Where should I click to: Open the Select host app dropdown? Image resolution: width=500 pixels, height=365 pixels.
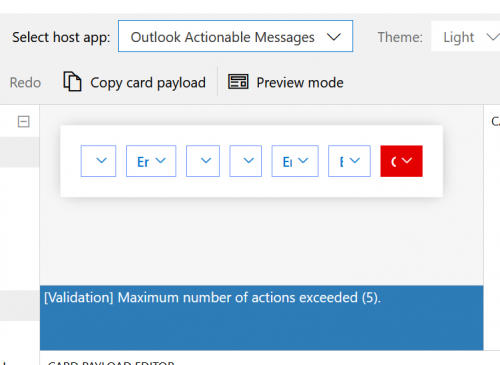(235, 36)
